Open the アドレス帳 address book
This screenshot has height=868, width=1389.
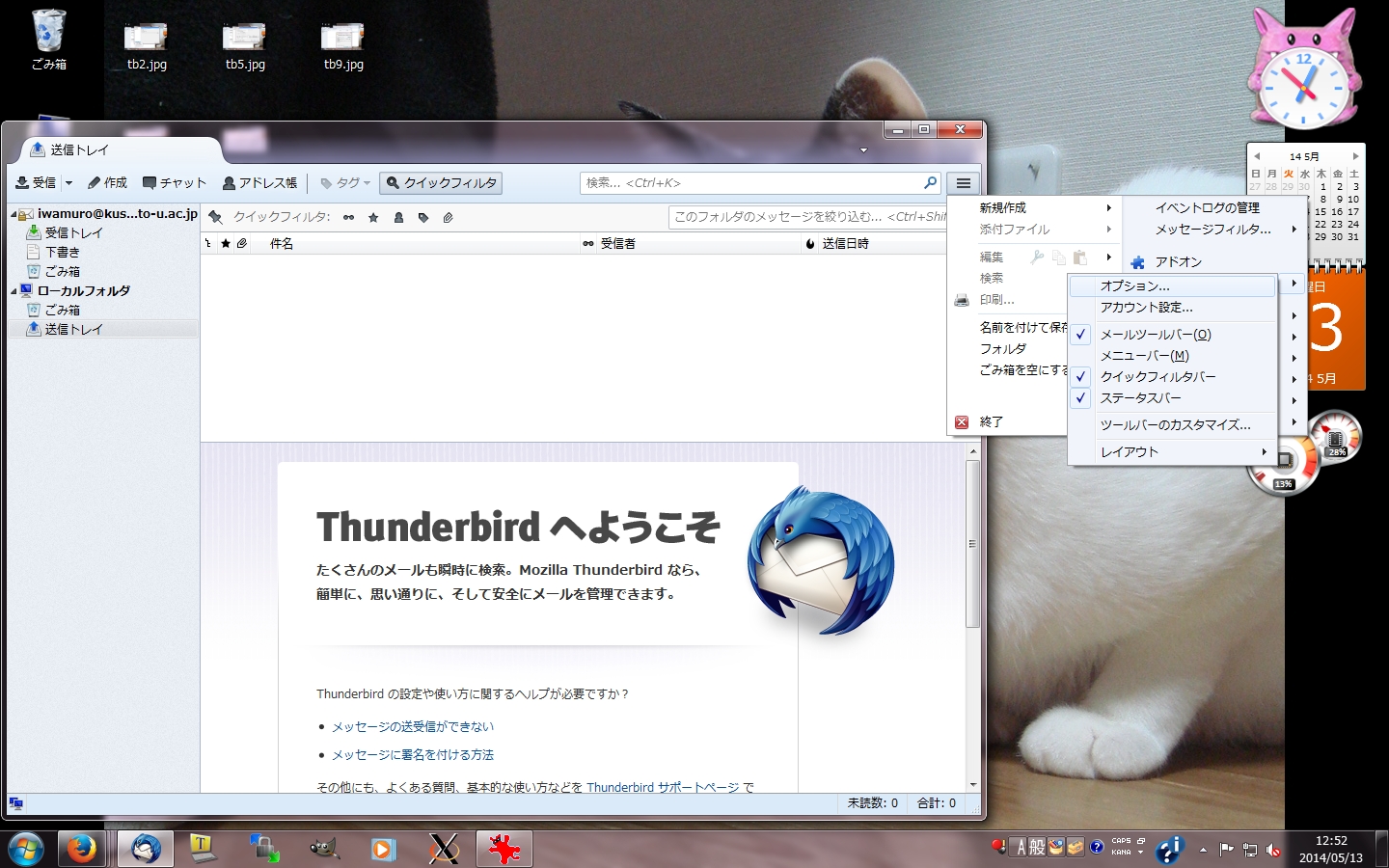[260, 182]
